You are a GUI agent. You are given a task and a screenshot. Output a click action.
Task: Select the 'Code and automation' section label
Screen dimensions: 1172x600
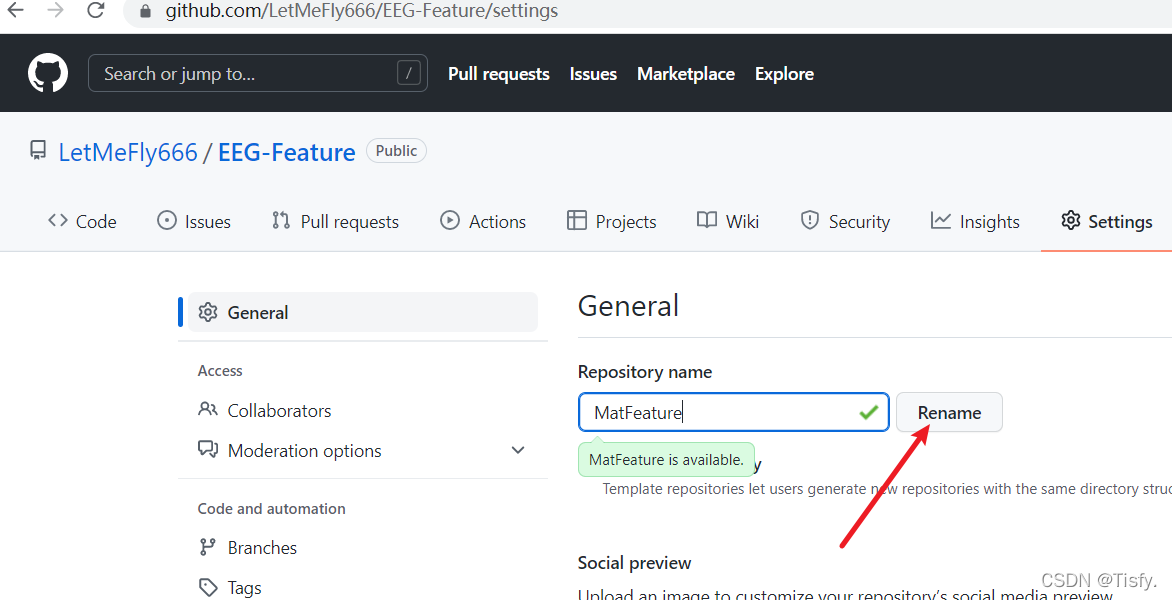[271, 509]
